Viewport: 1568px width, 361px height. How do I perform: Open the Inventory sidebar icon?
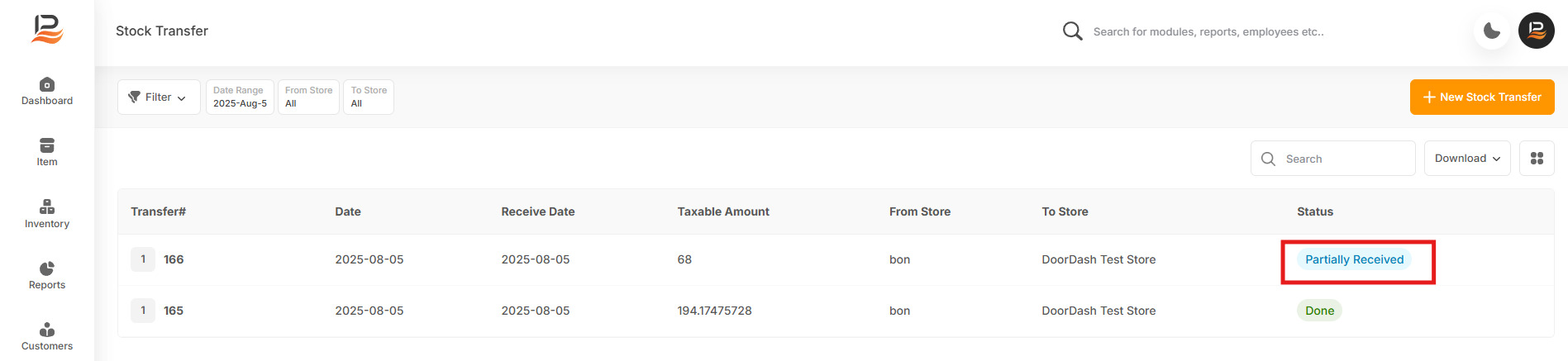[x=47, y=207]
